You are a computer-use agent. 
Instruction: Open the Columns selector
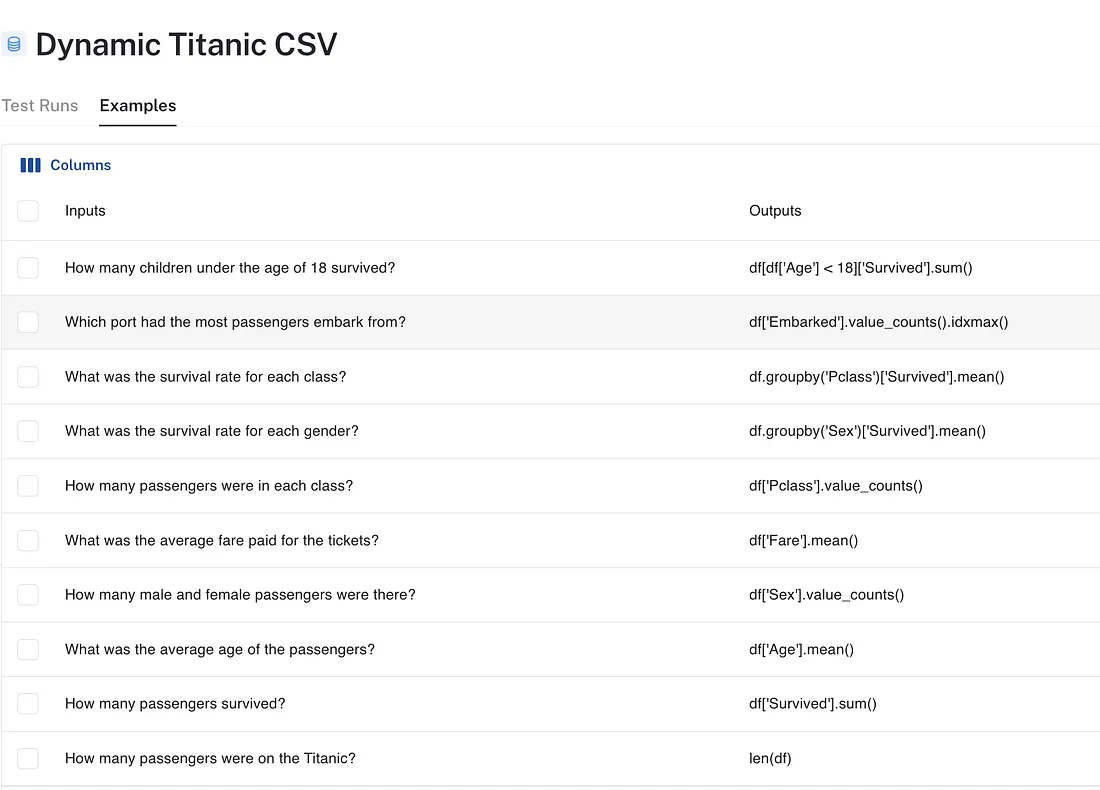point(66,165)
